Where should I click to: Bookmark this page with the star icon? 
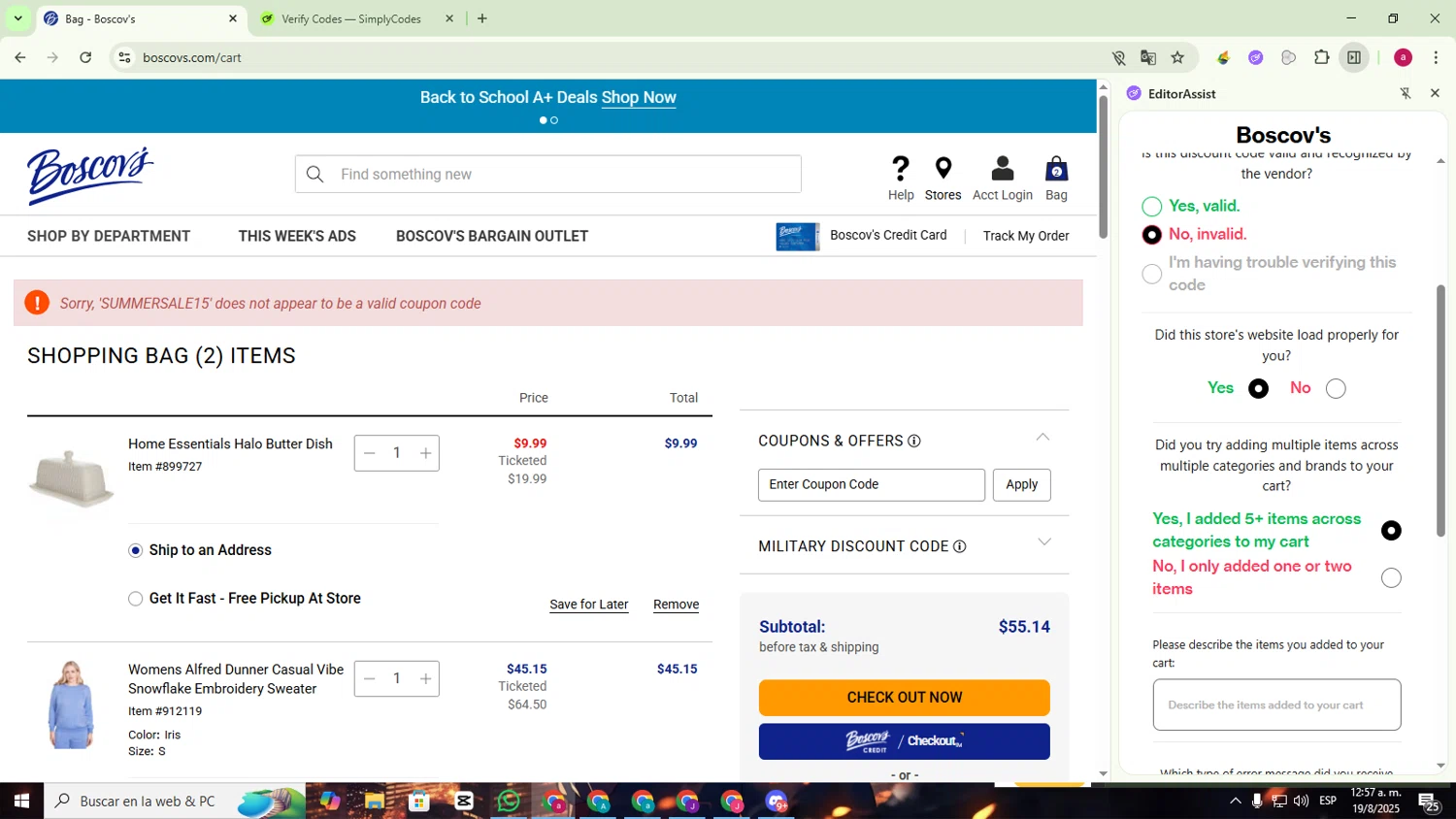(x=1177, y=57)
